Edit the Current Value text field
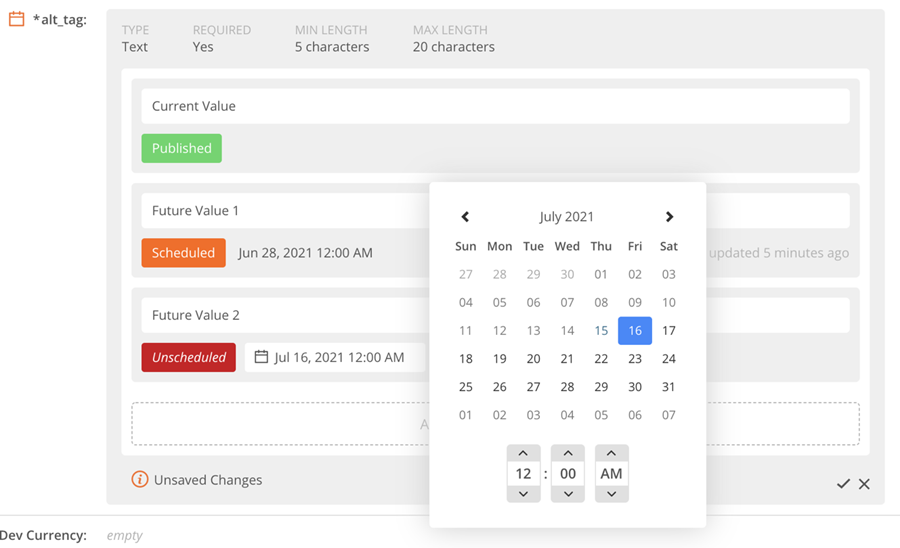Viewport: 900px width, 548px height. (495, 106)
